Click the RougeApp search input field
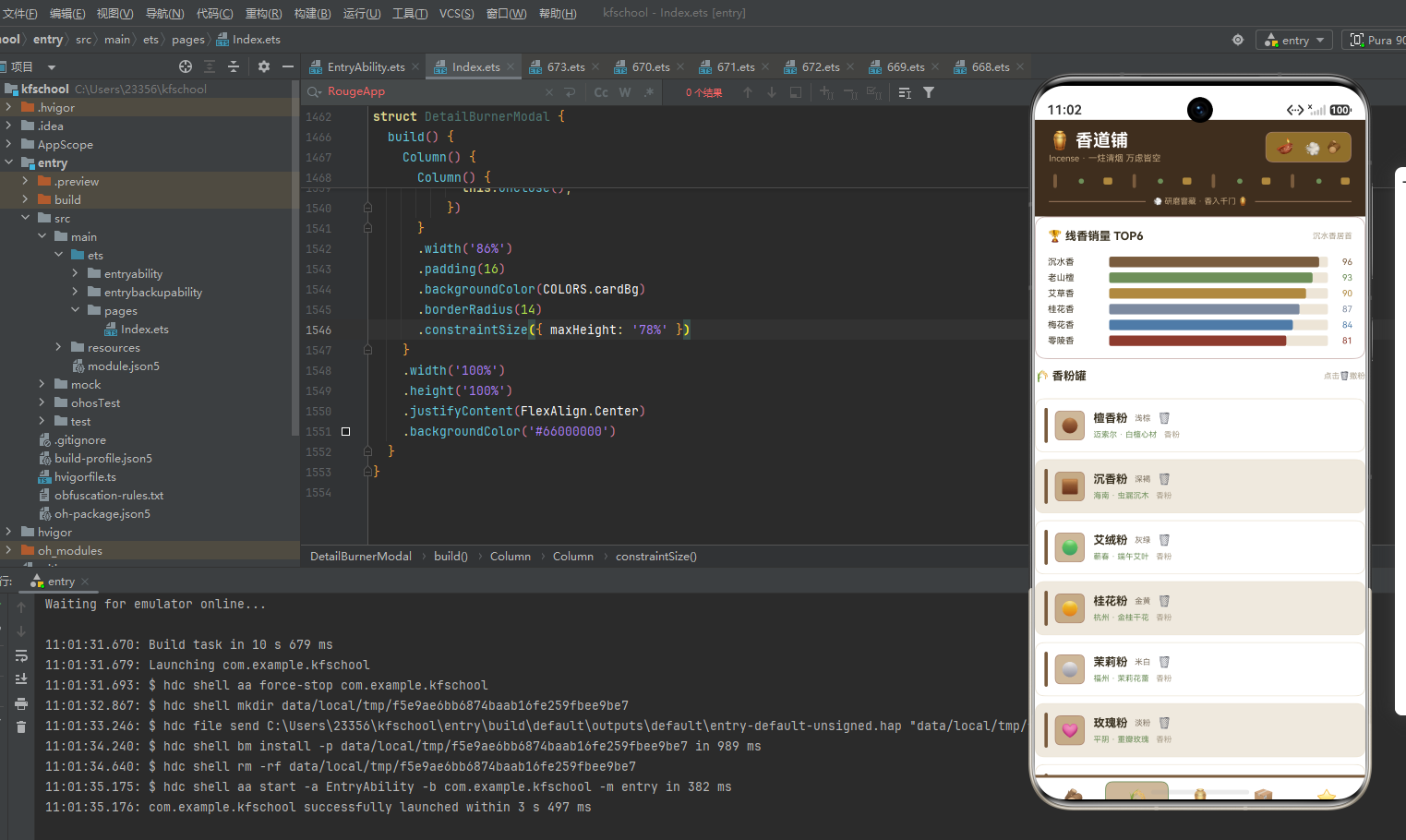Image resolution: width=1406 pixels, height=840 pixels. tap(432, 92)
